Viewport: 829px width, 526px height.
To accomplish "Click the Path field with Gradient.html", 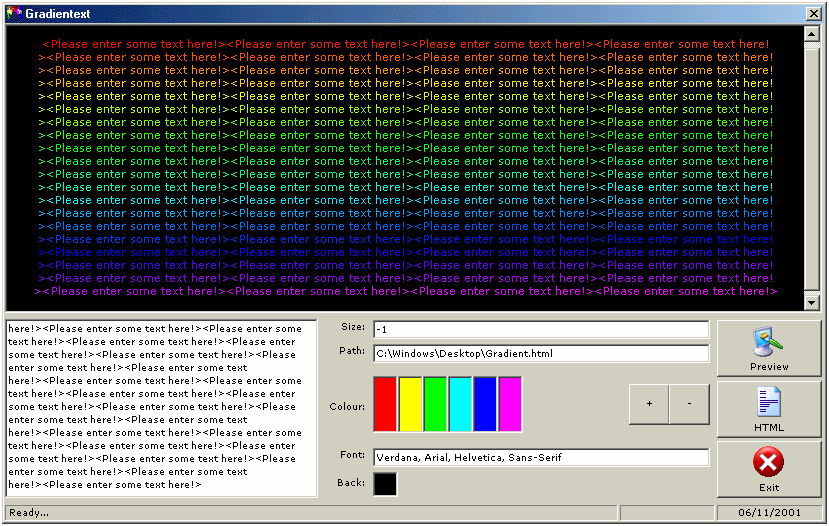I will coord(540,353).
